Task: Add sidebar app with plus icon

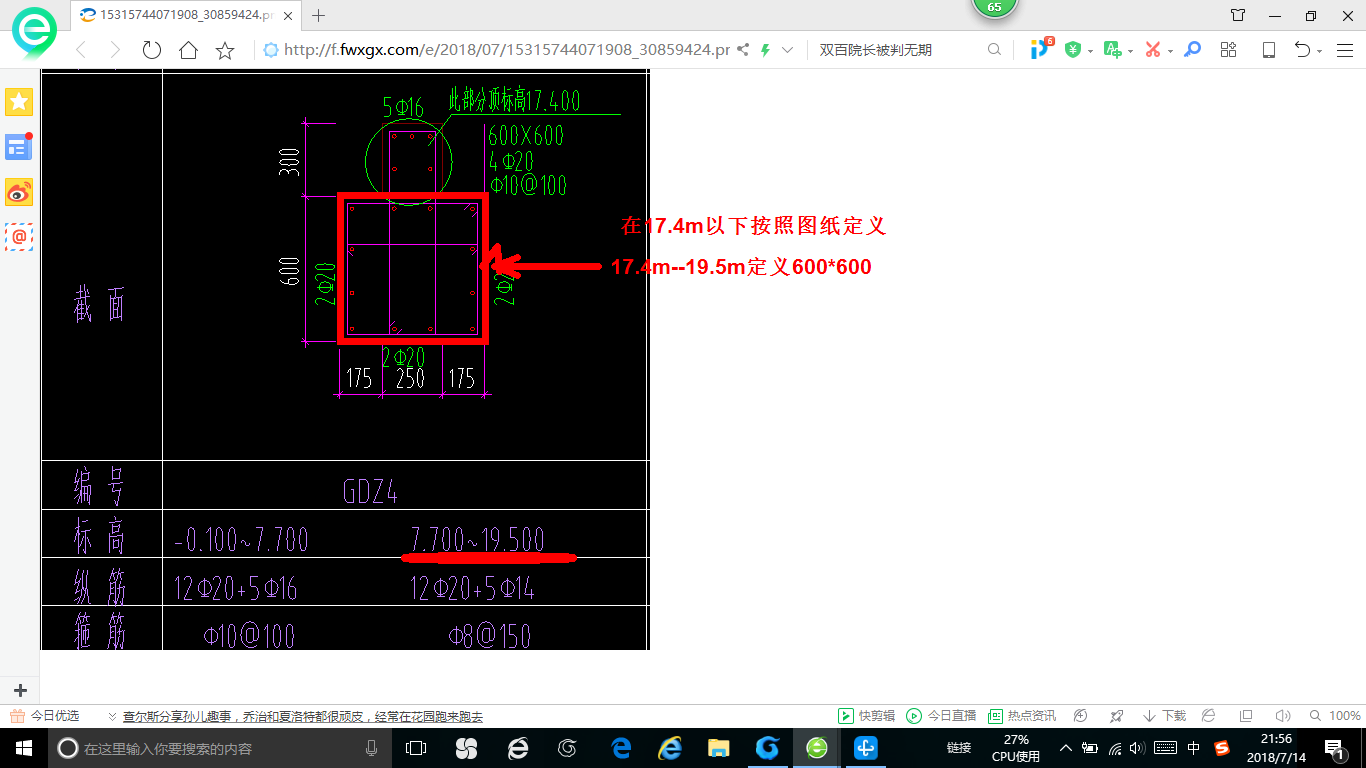Action: coord(20,690)
